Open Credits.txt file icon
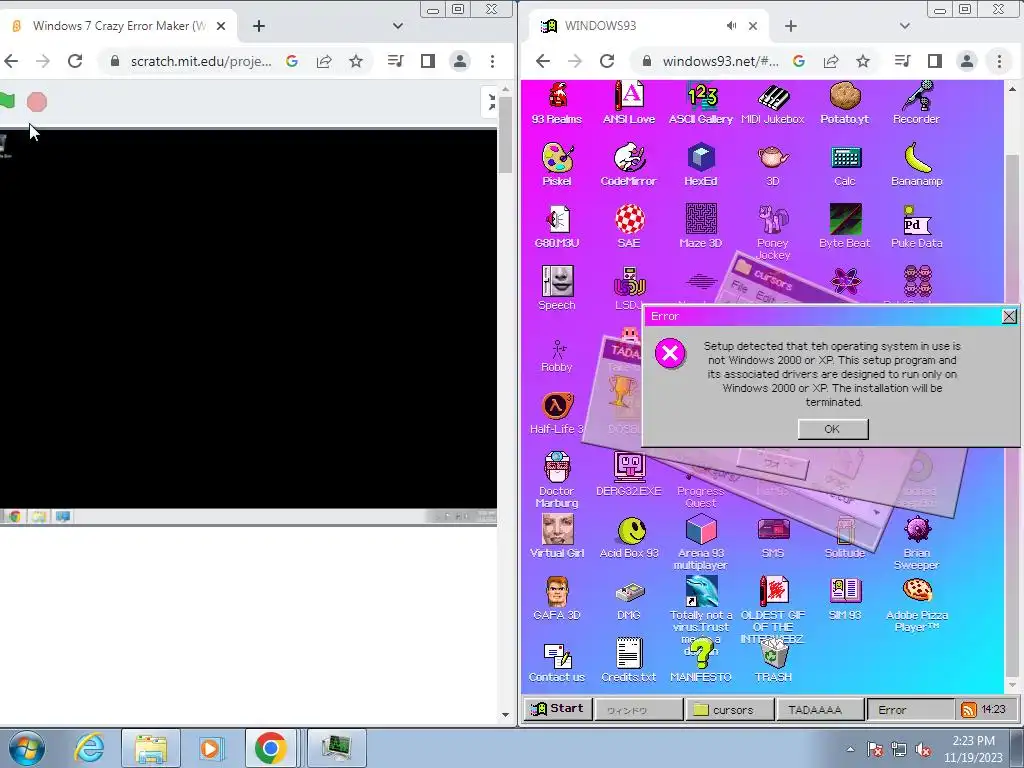 628,661
